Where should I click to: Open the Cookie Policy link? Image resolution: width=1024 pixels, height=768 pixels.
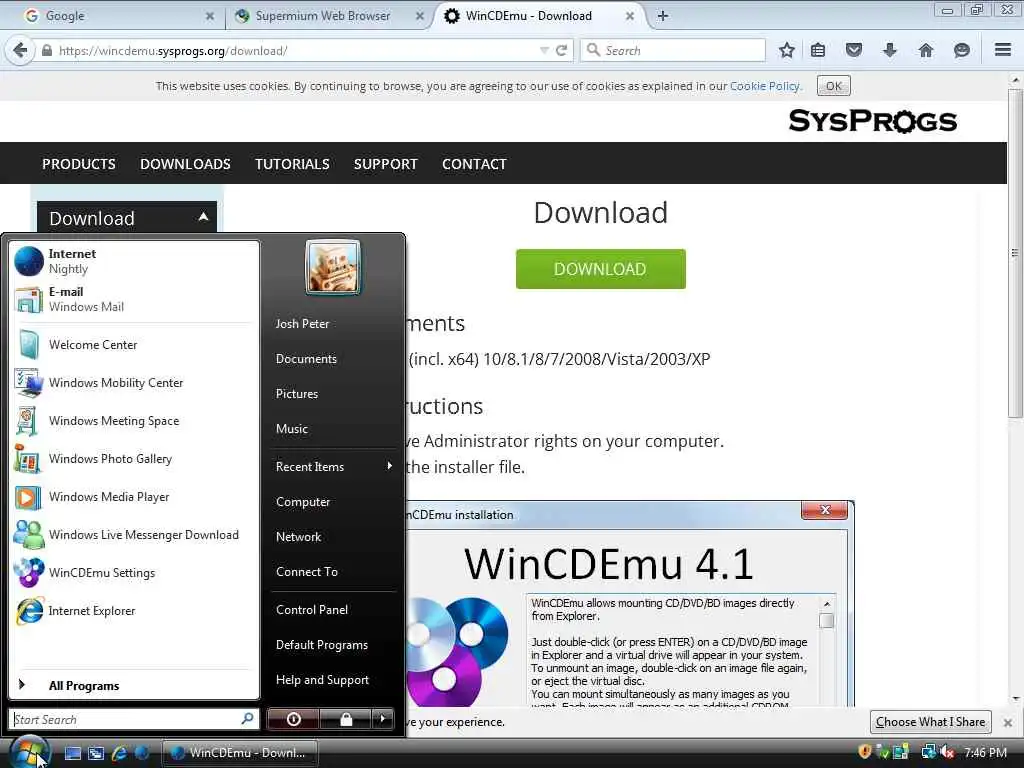click(x=764, y=86)
